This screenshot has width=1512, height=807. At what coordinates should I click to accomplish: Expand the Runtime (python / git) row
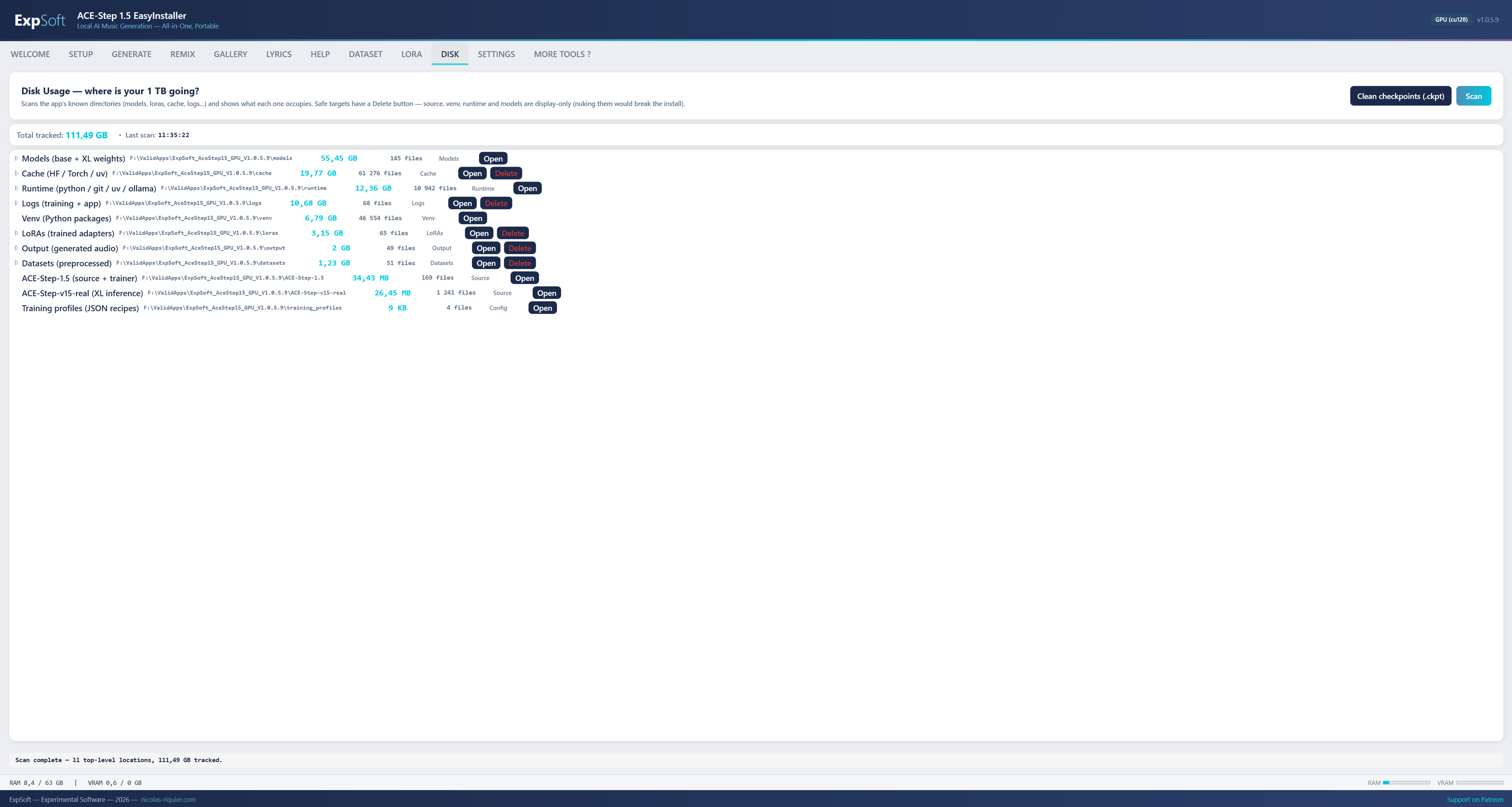click(x=17, y=188)
